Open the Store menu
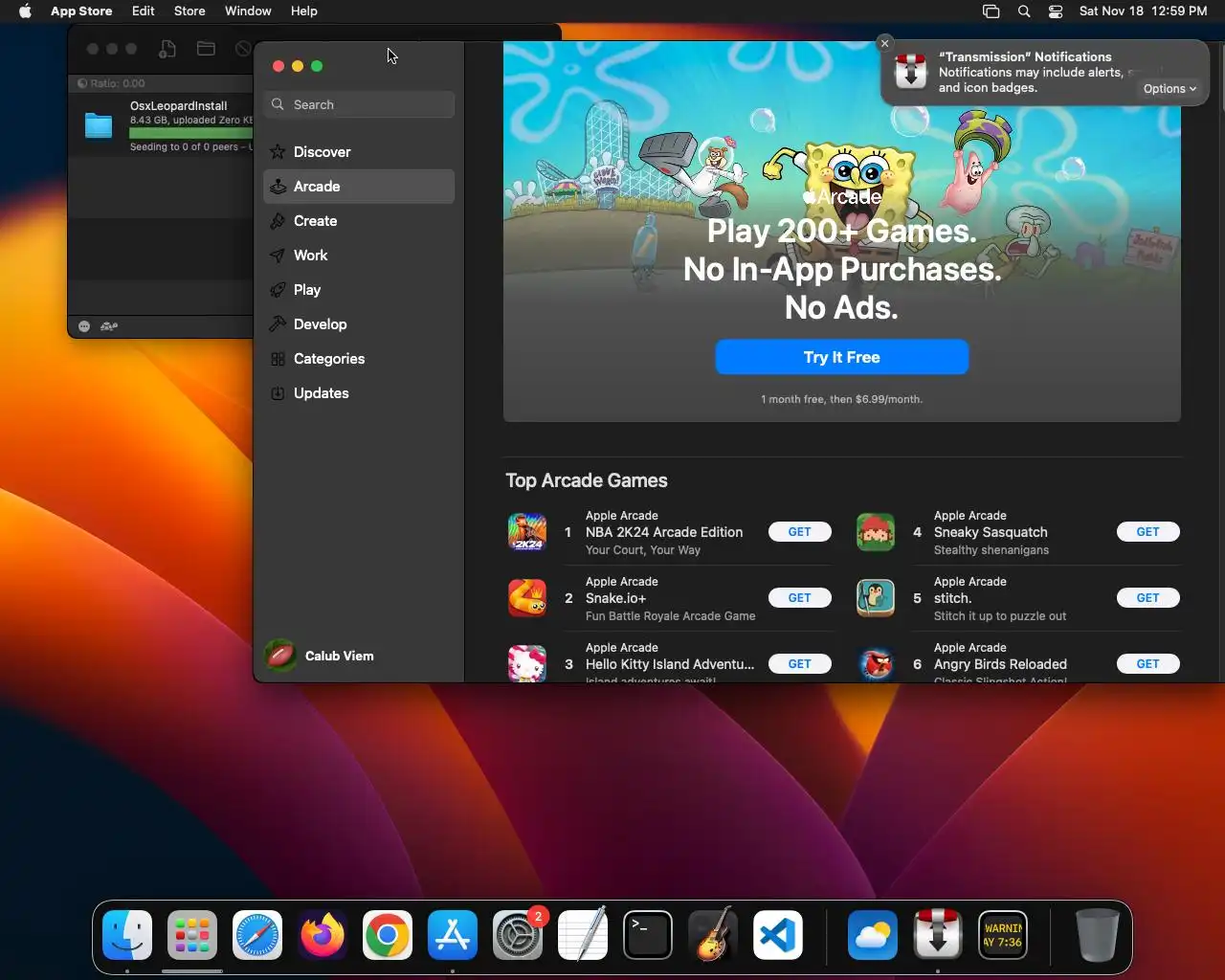1225x980 pixels. pos(189,11)
